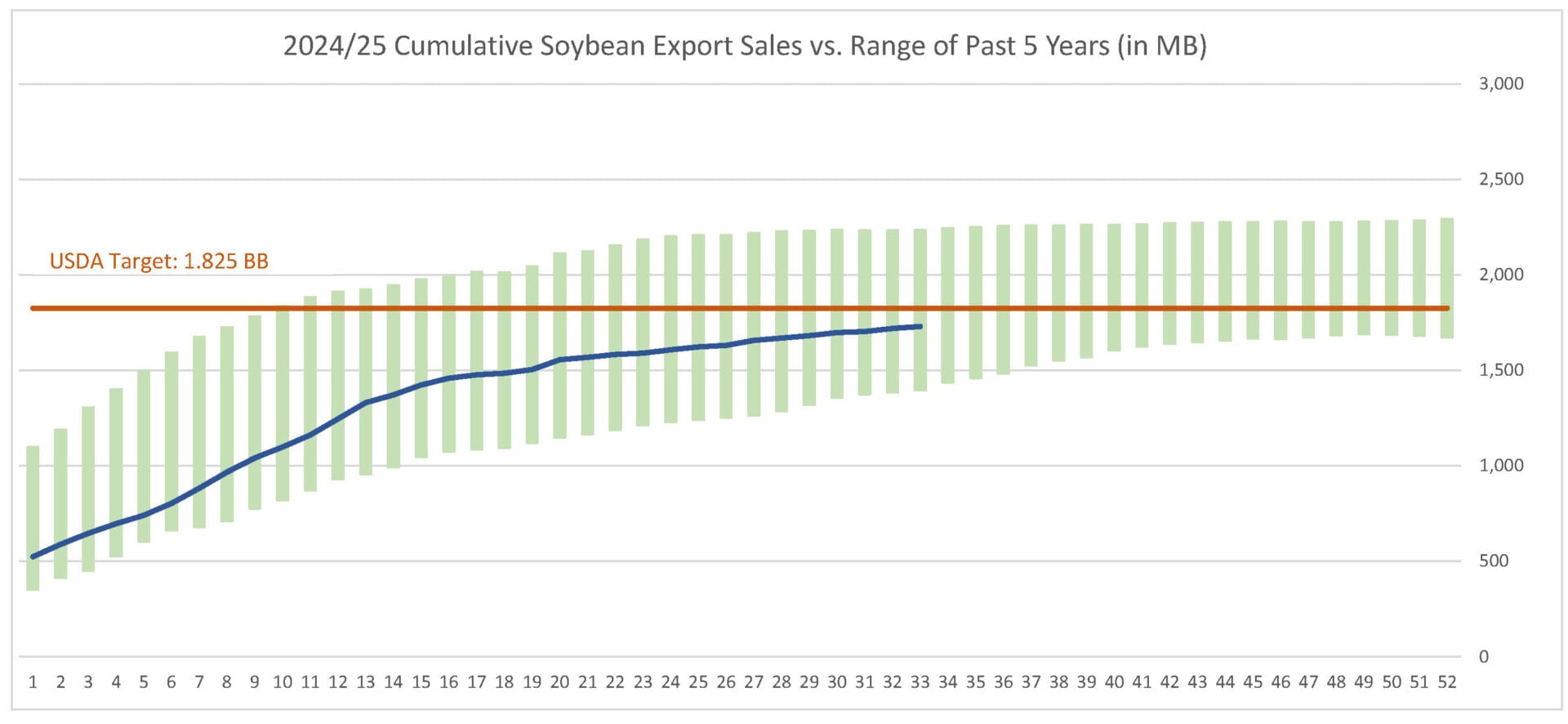Click the green range bar for week 52
1568x724 pixels.
point(1447,278)
